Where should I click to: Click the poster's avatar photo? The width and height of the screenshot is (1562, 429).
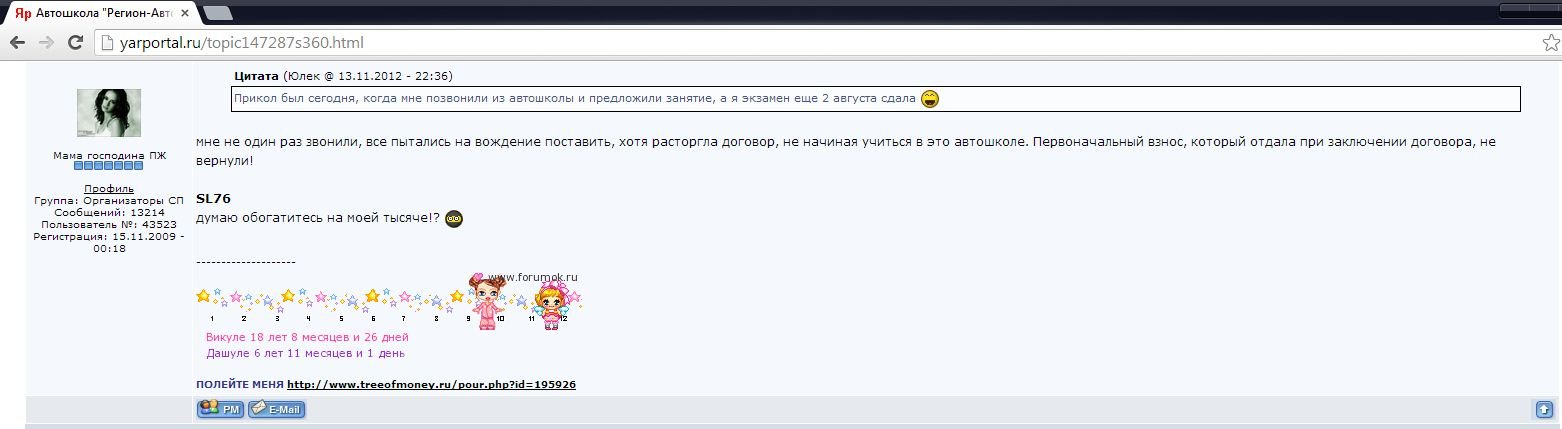[x=108, y=113]
